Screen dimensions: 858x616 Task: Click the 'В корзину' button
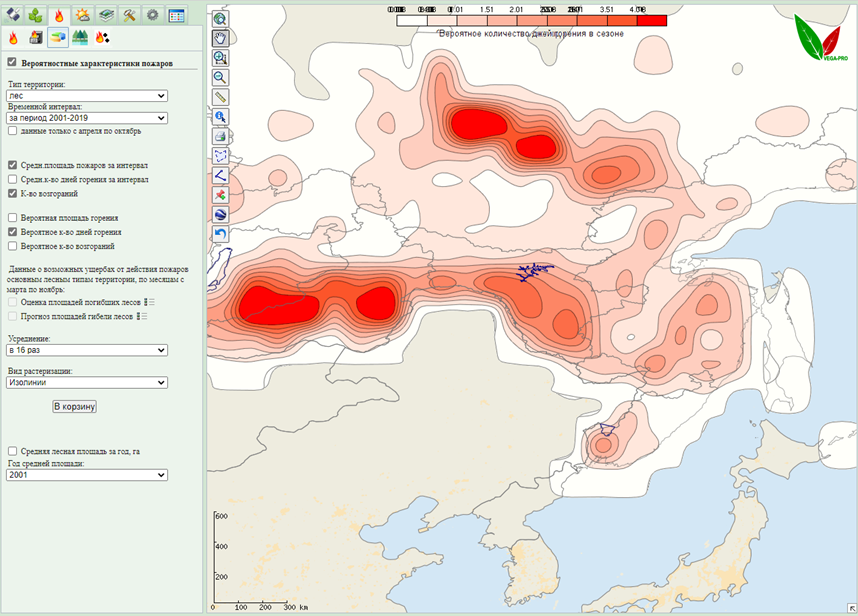[74, 407]
